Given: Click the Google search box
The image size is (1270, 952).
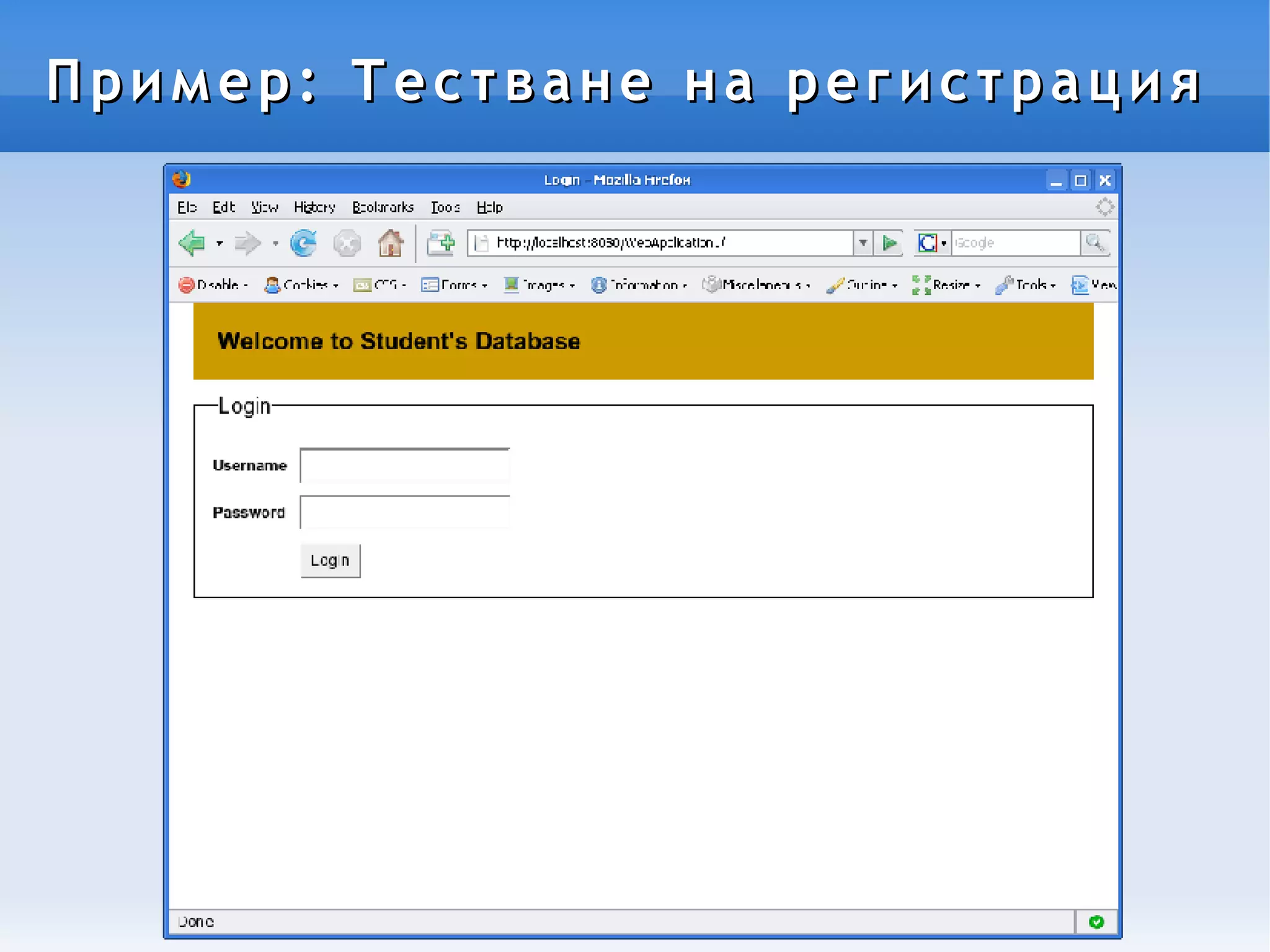Looking at the screenshot, I should (1016, 243).
